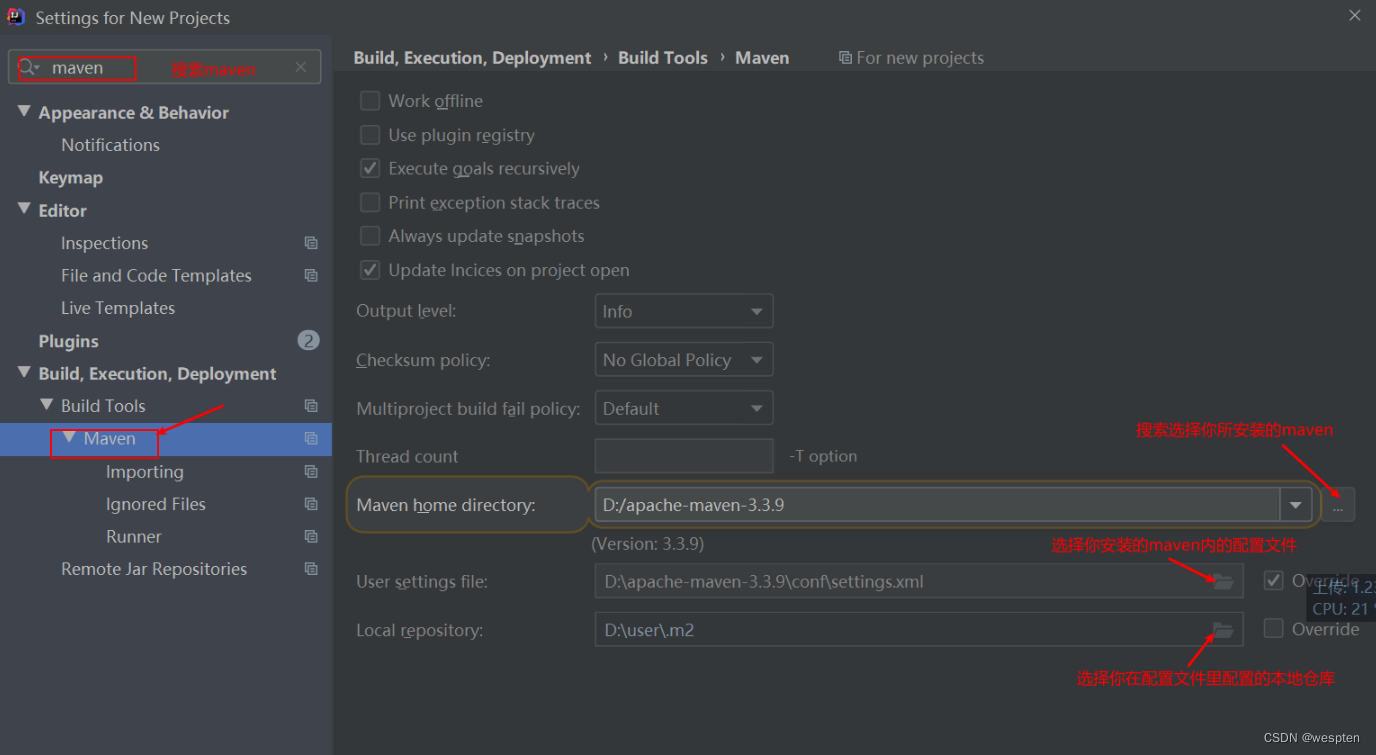The height and width of the screenshot is (755, 1376).
Task: Click the Plugins update count badge
Action: click(x=308, y=341)
